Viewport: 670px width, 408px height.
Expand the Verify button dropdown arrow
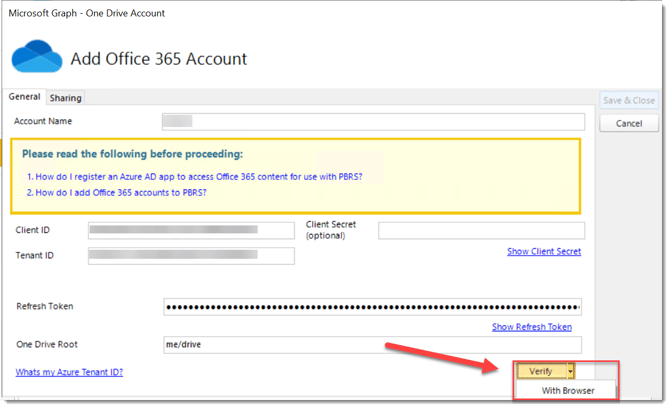(x=569, y=371)
